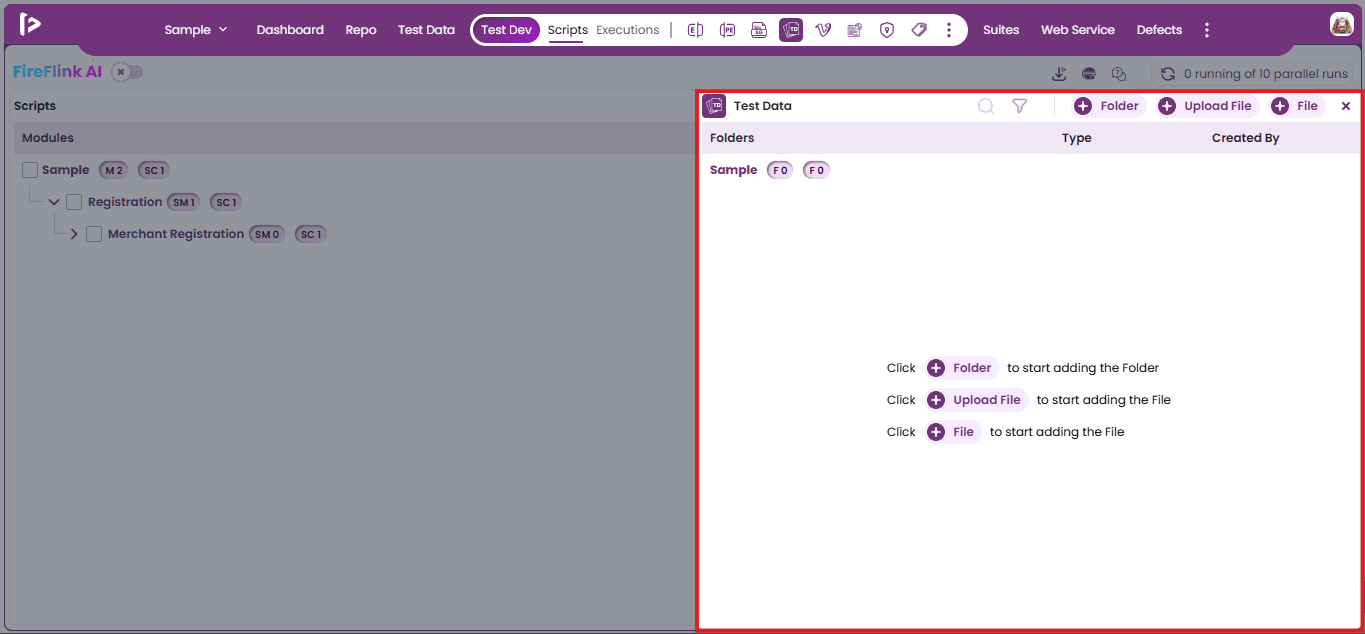The image size is (1365, 634).
Task: Click the Folders column header
Action: 732,138
